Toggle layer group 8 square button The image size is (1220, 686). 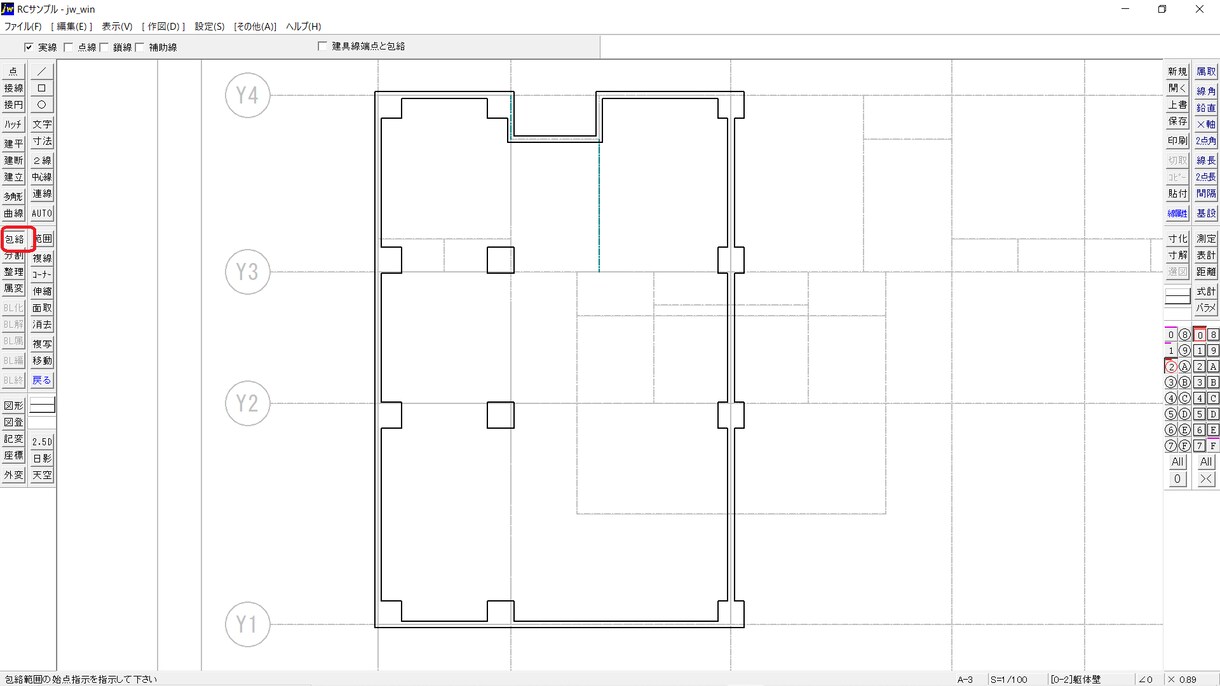pyautogui.click(x=1213, y=336)
